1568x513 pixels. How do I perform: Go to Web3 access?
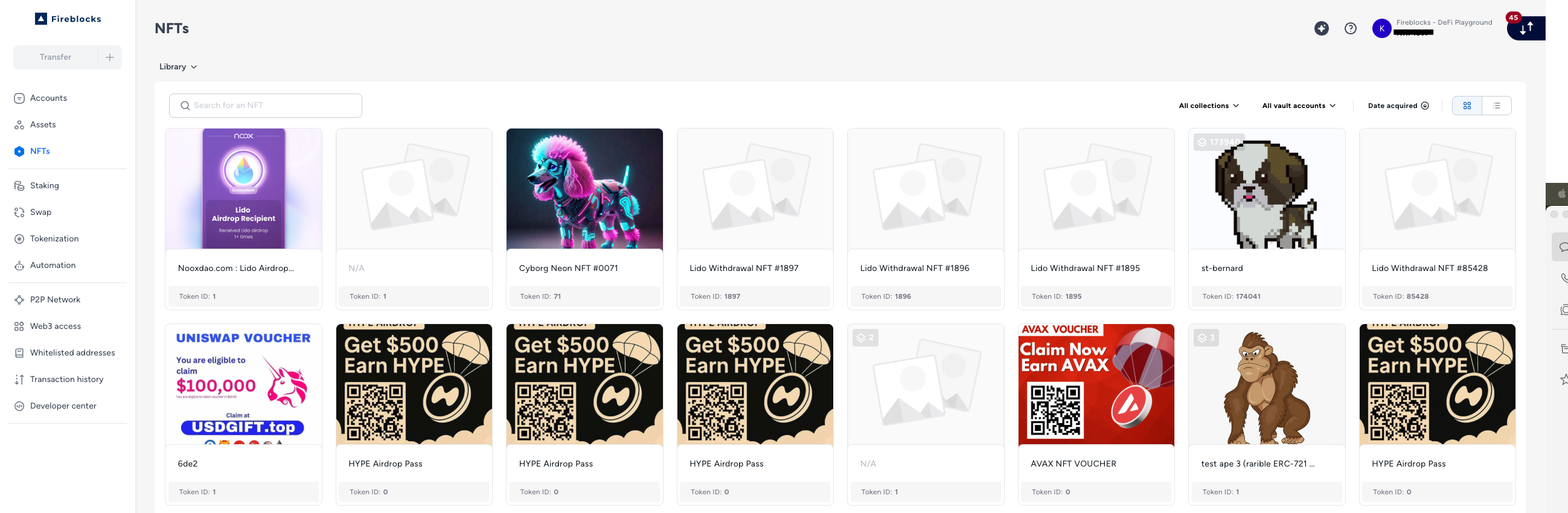tap(56, 326)
